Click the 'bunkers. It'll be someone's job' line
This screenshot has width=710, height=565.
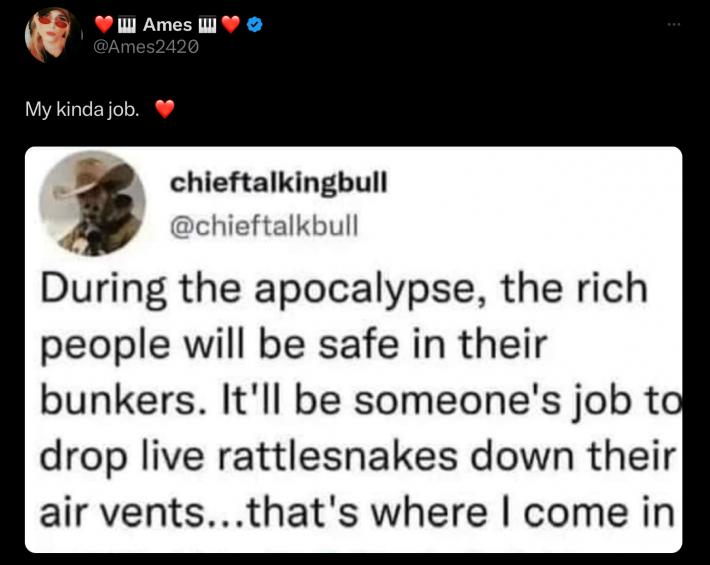(x=360, y=402)
